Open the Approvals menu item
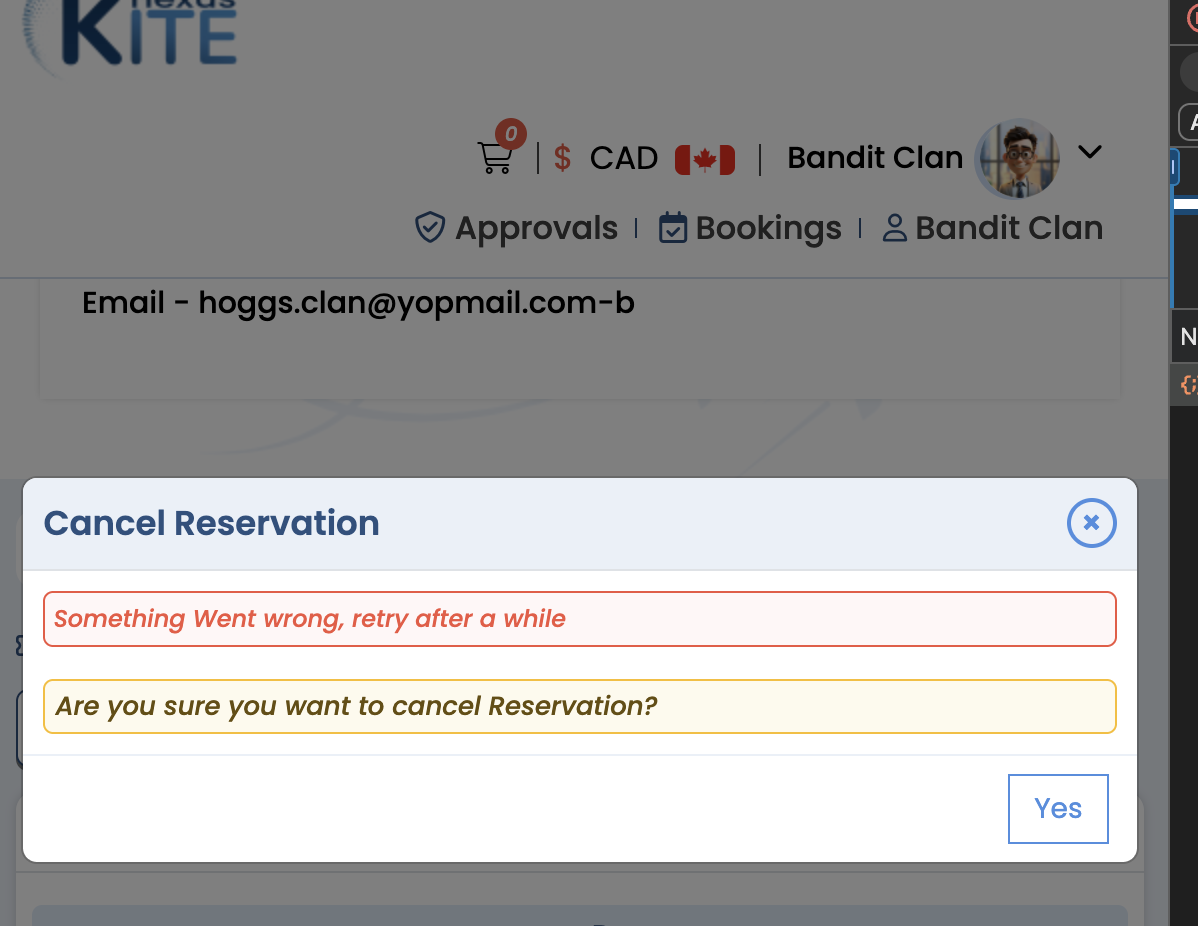 (536, 228)
